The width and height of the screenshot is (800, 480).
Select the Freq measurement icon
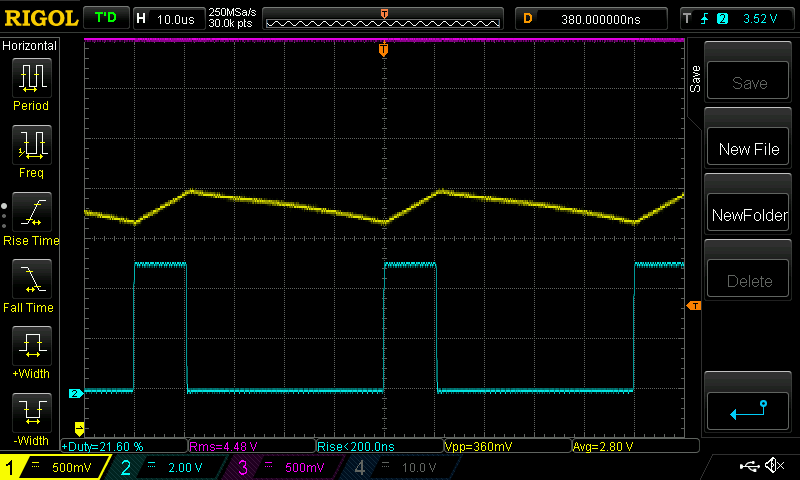point(30,146)
